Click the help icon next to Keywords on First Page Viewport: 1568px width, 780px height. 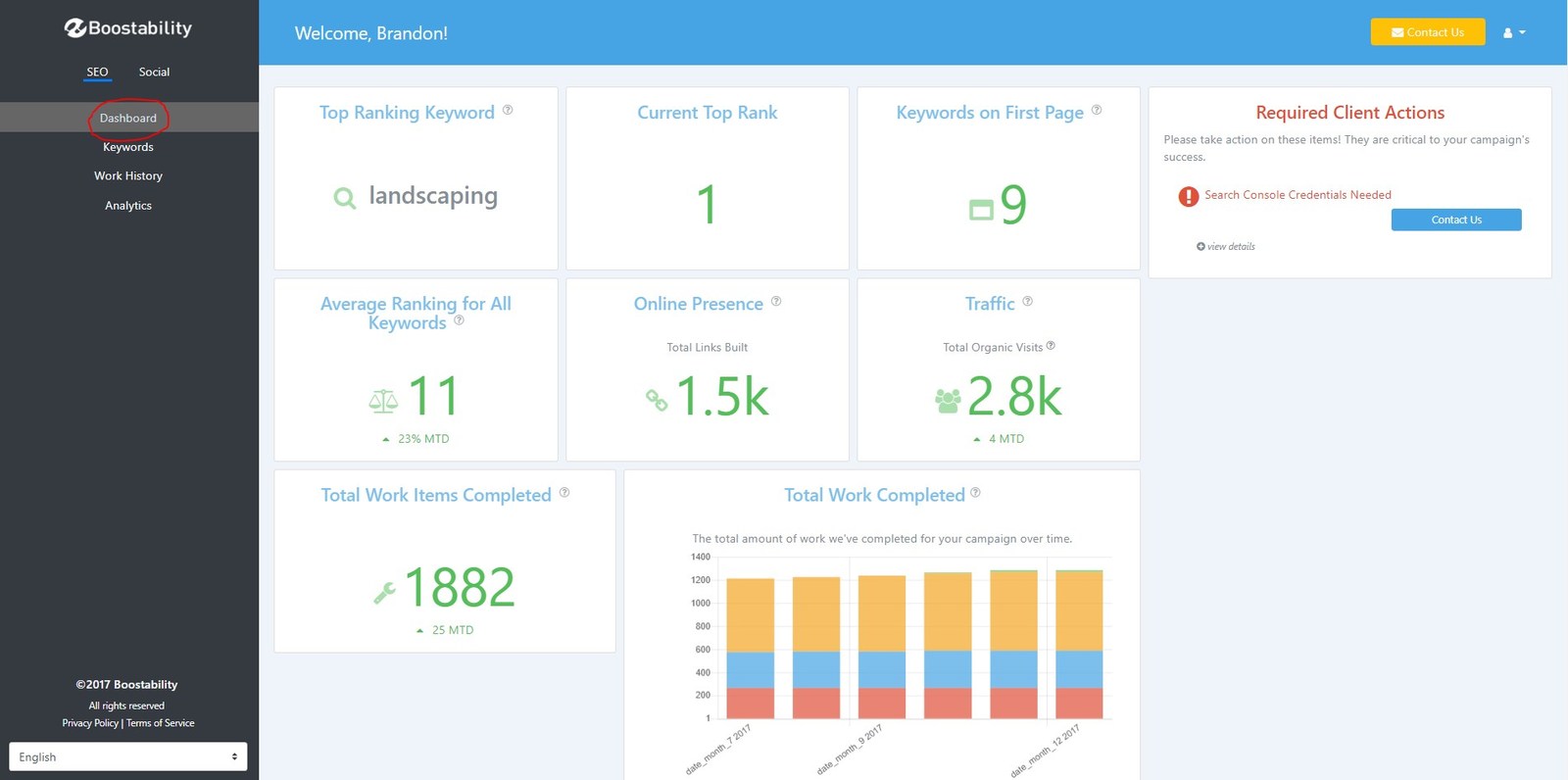click(x=1097, y=110)
